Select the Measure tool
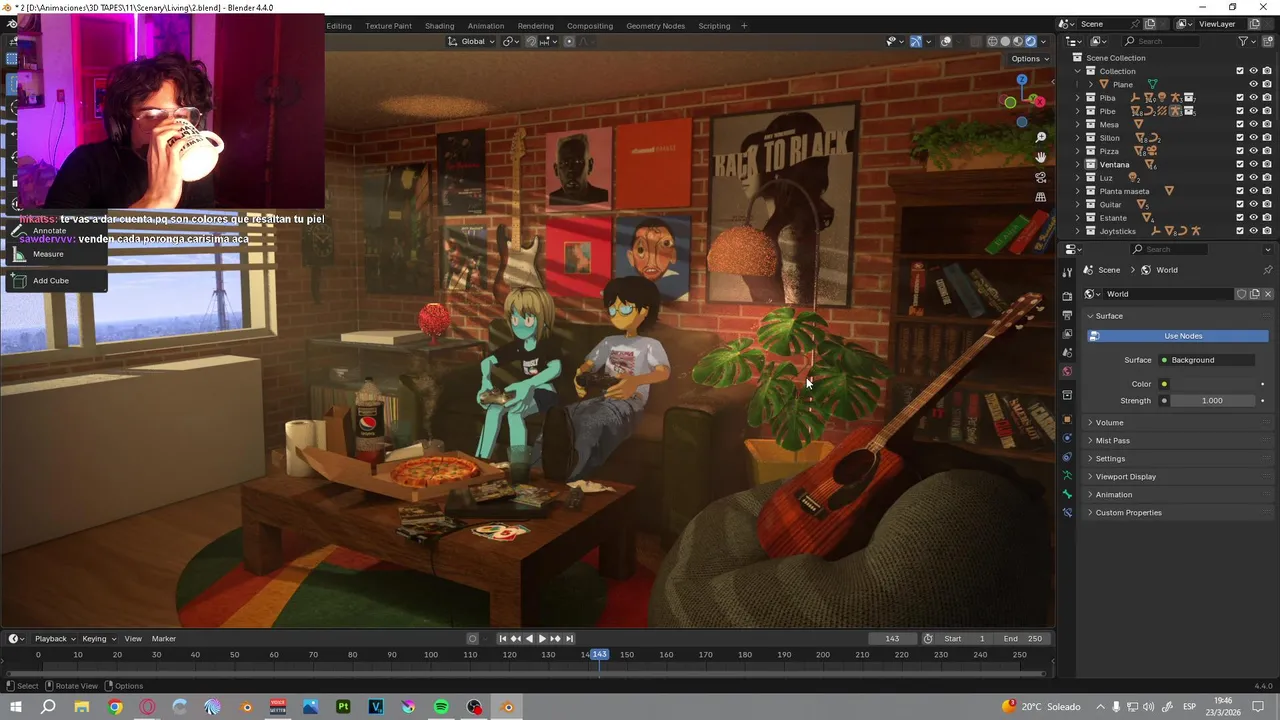The image size is (1280, 720). pos(55,254)
